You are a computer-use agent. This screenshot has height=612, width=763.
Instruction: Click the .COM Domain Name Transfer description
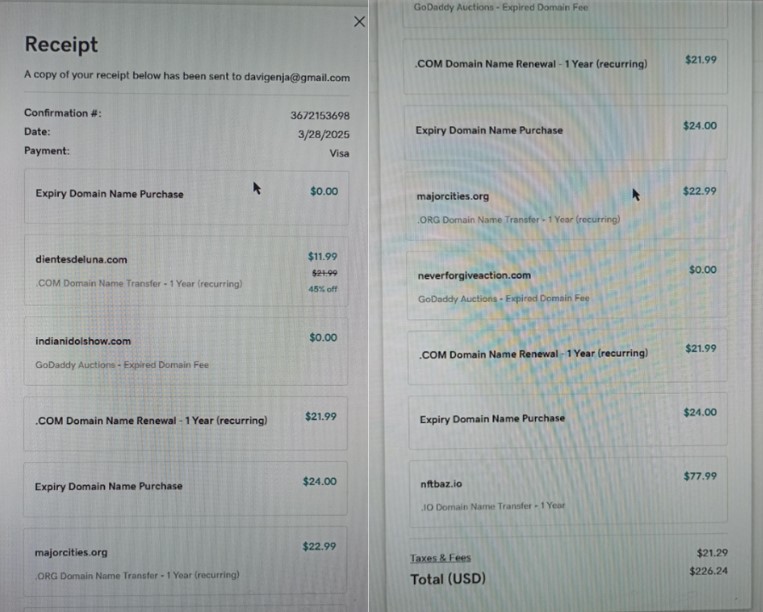click(138, 283)
